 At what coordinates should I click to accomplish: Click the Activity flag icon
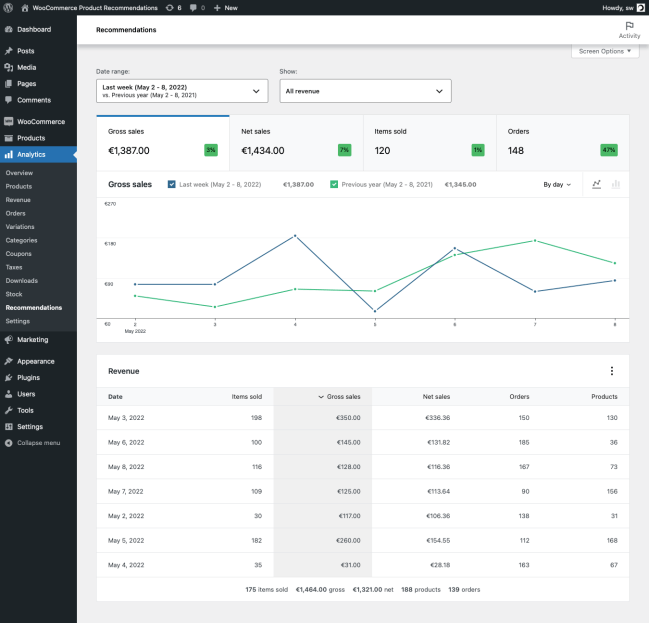pos(629,26)
